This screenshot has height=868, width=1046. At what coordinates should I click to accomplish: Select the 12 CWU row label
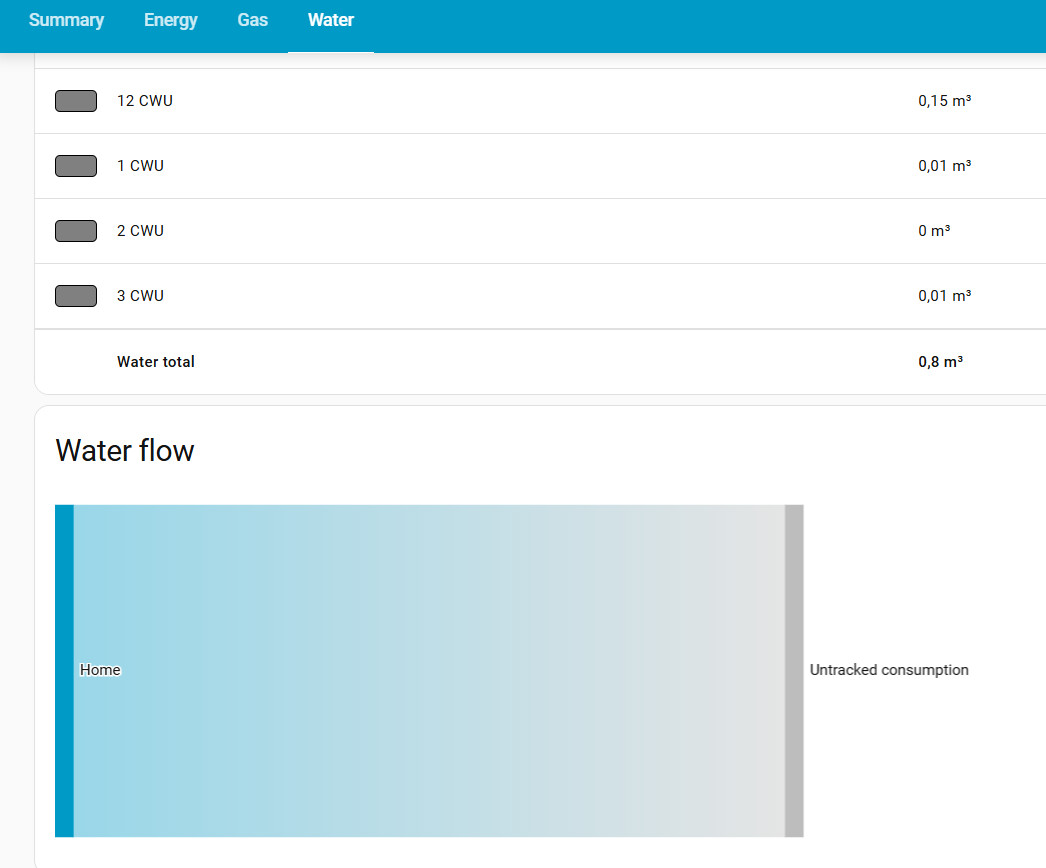coord(145,101)
